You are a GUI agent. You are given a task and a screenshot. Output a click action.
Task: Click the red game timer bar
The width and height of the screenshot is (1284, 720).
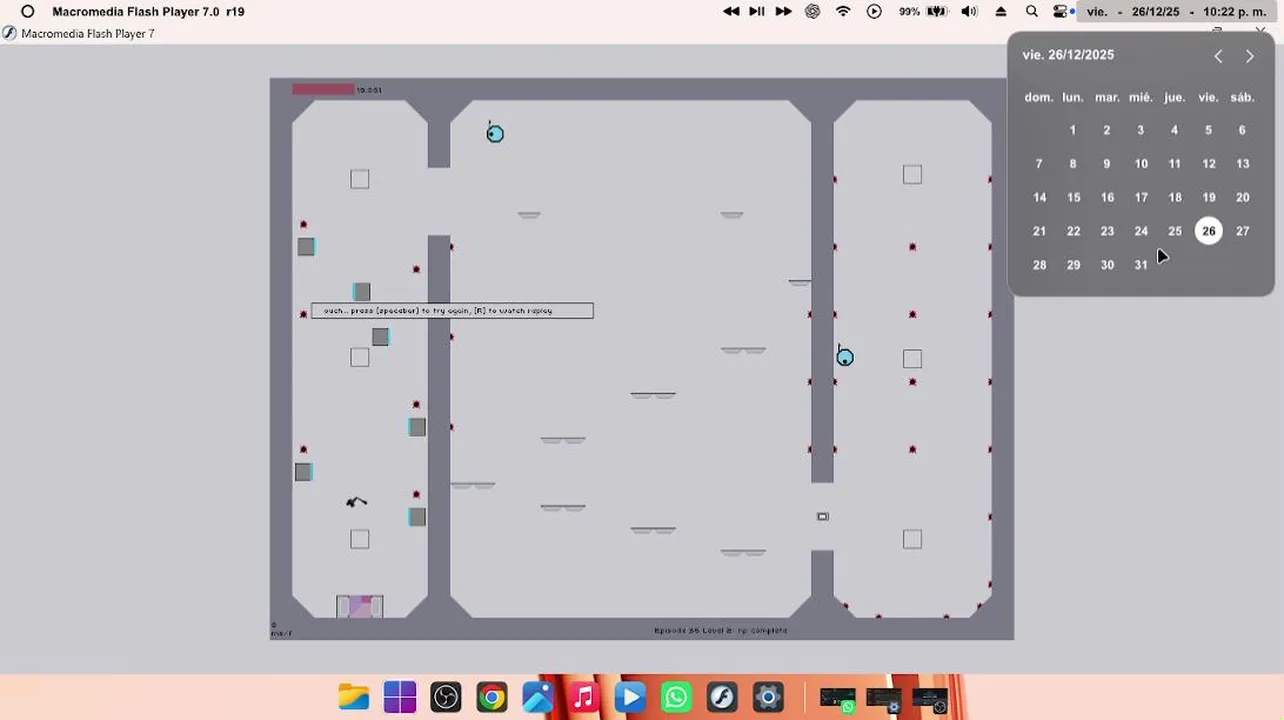(323, 90)
